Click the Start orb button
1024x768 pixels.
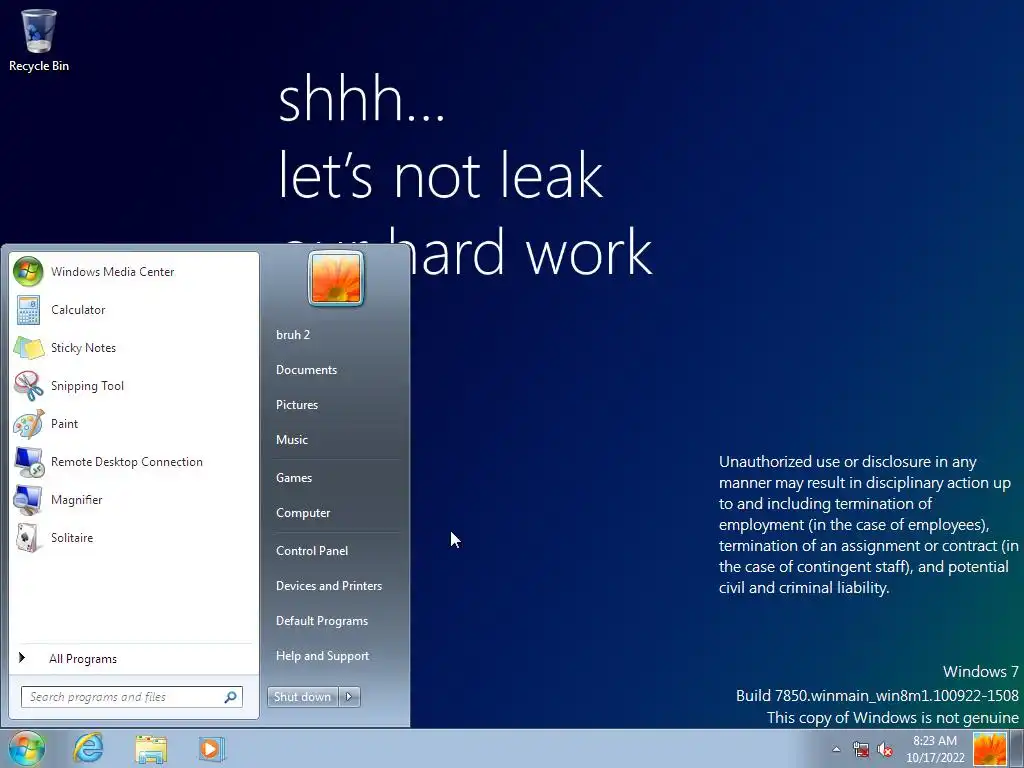pos(27,748)
